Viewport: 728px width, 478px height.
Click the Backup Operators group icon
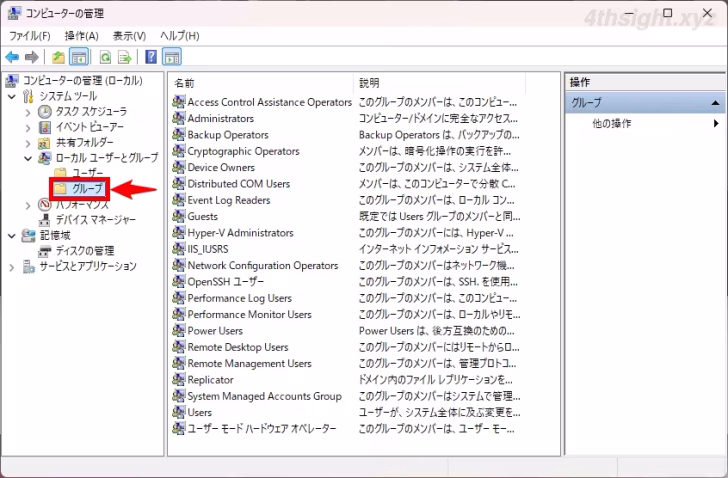[x=179, y=134]
